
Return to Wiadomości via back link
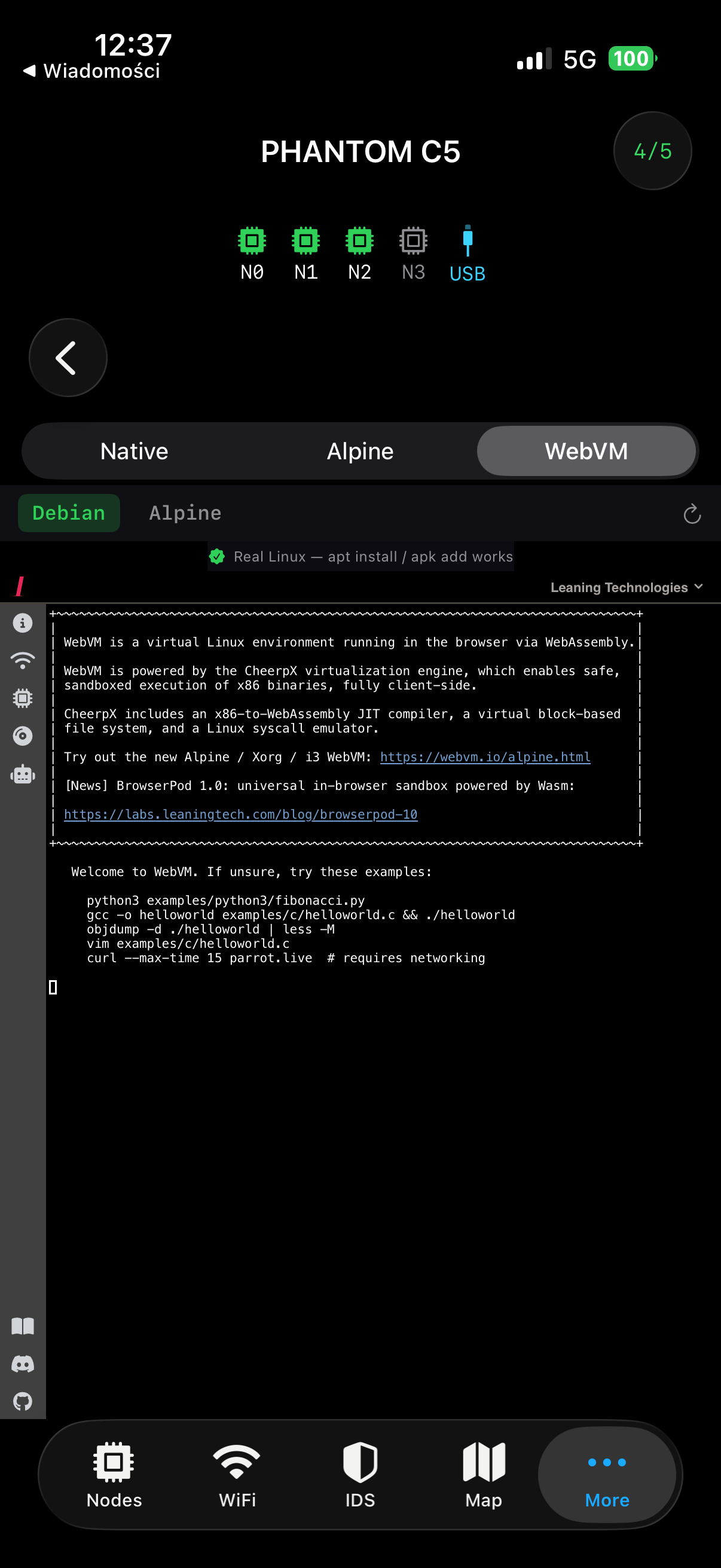click(x=91, y=71)
